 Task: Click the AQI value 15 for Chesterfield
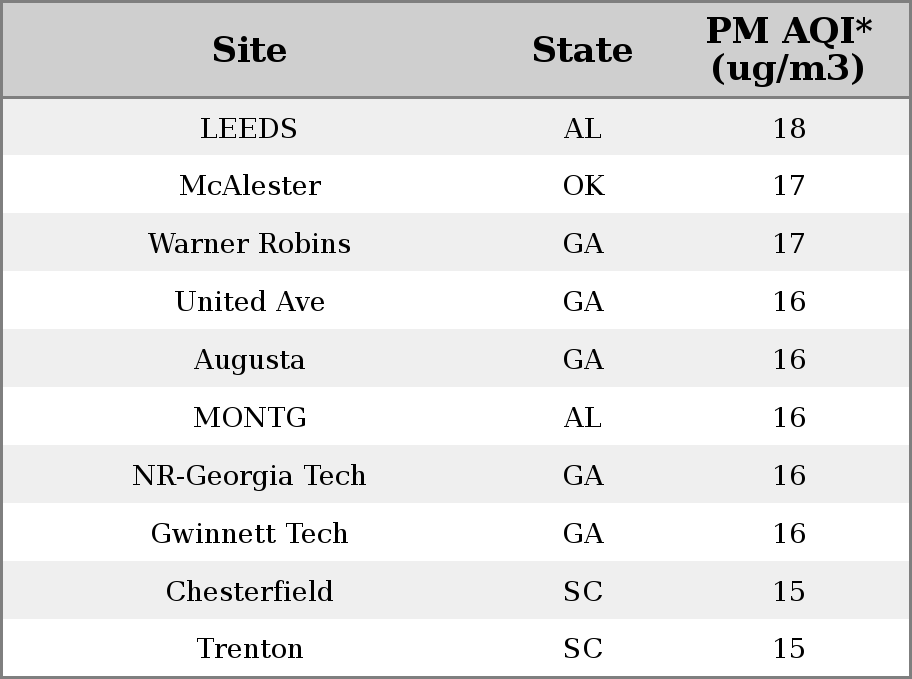[x=789, y=591]
